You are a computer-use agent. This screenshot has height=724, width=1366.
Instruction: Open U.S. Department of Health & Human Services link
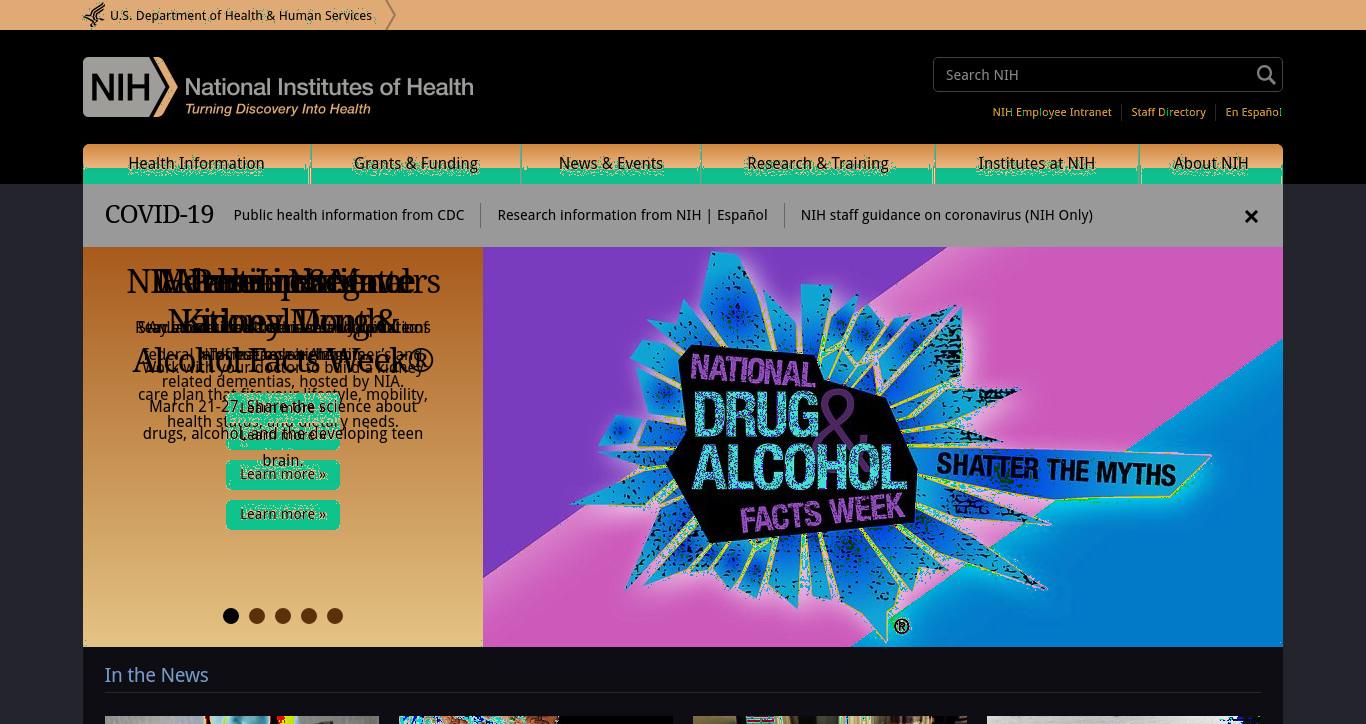241,16
